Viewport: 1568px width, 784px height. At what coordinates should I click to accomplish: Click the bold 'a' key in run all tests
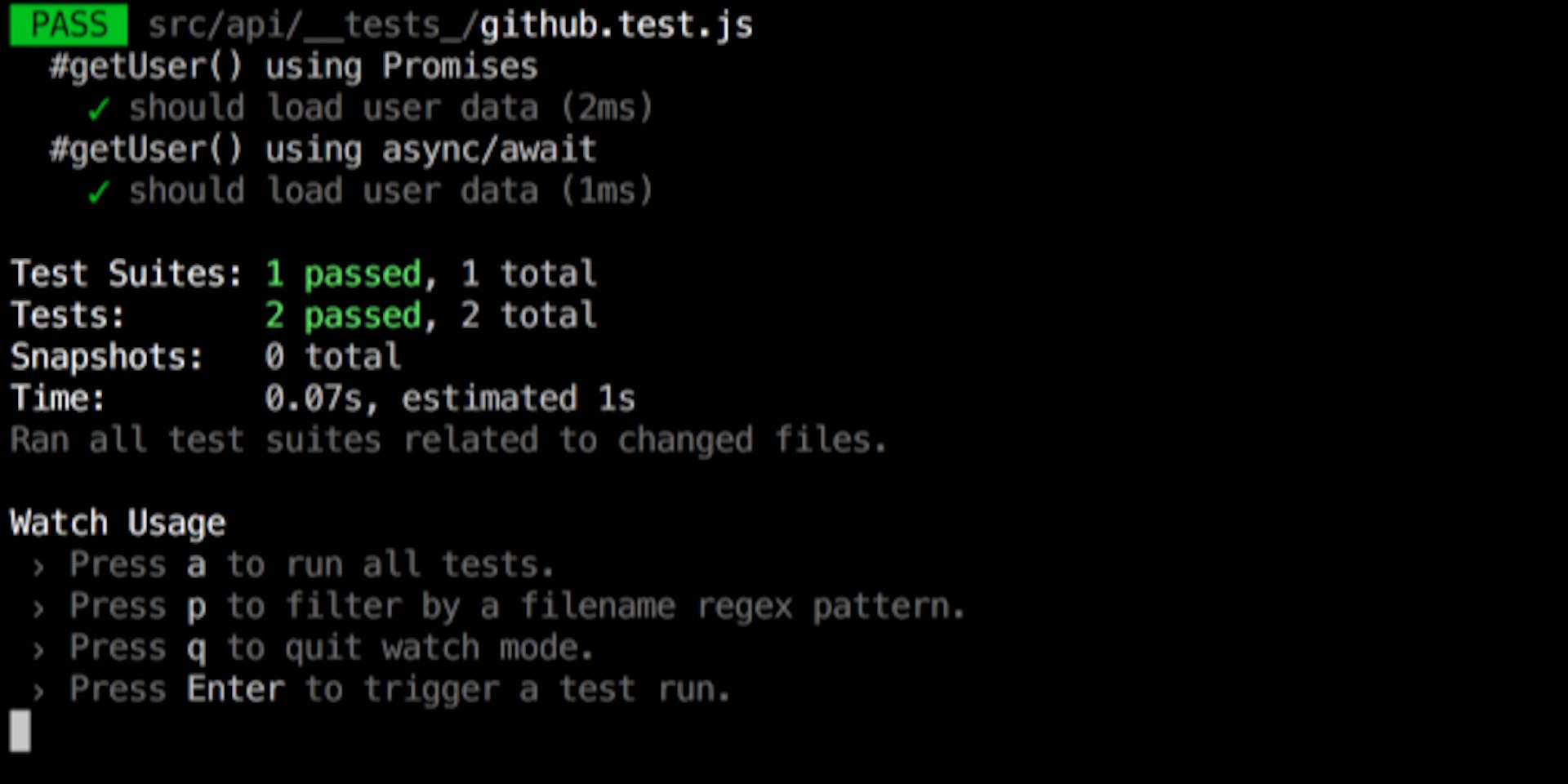tap(196, 565)
